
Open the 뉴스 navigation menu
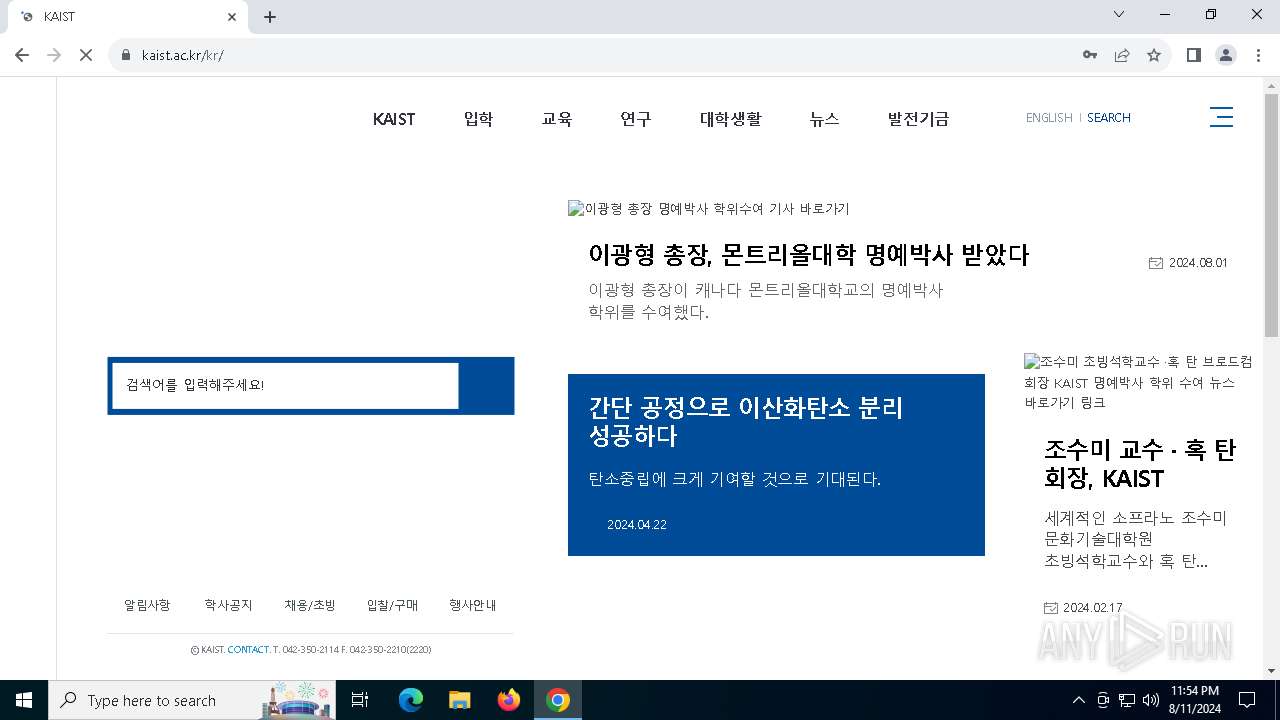pos(825,119)
